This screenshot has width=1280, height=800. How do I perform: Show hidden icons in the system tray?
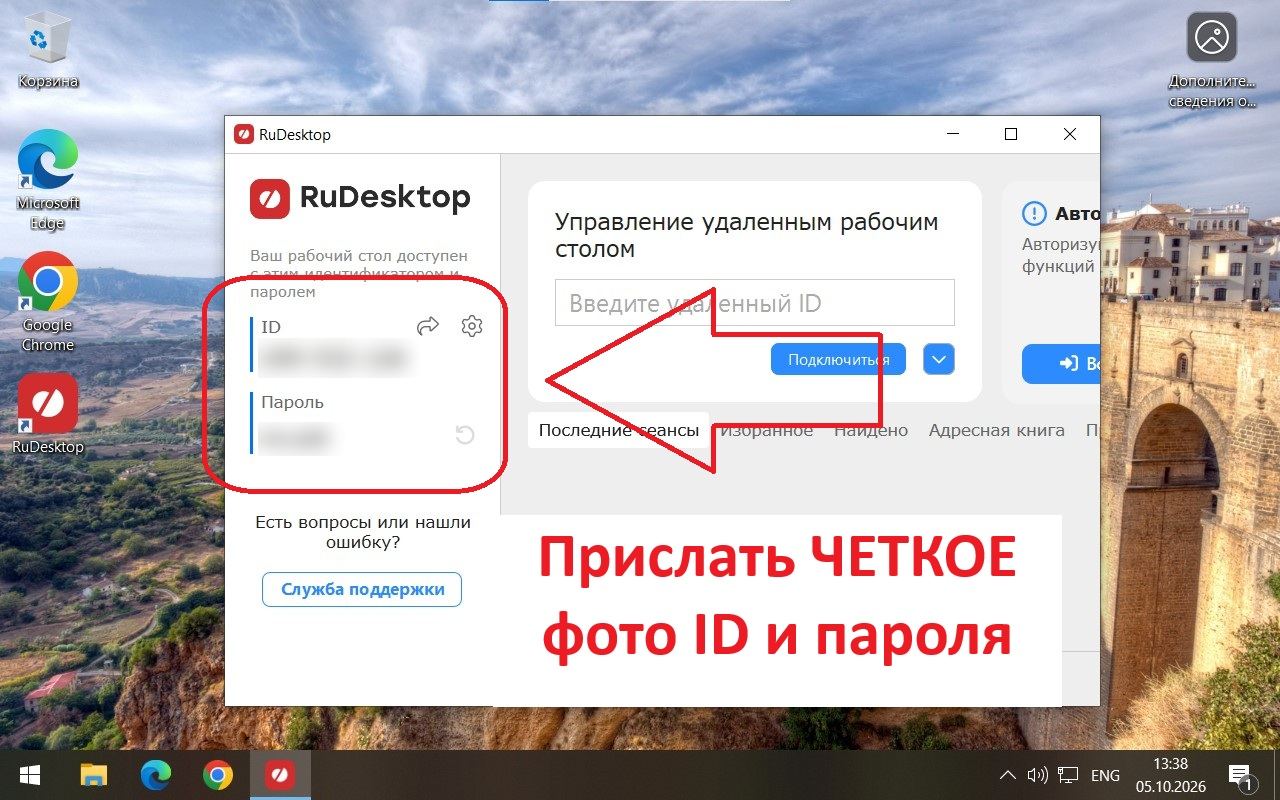pyautogui.click(x=1008, y=775)
